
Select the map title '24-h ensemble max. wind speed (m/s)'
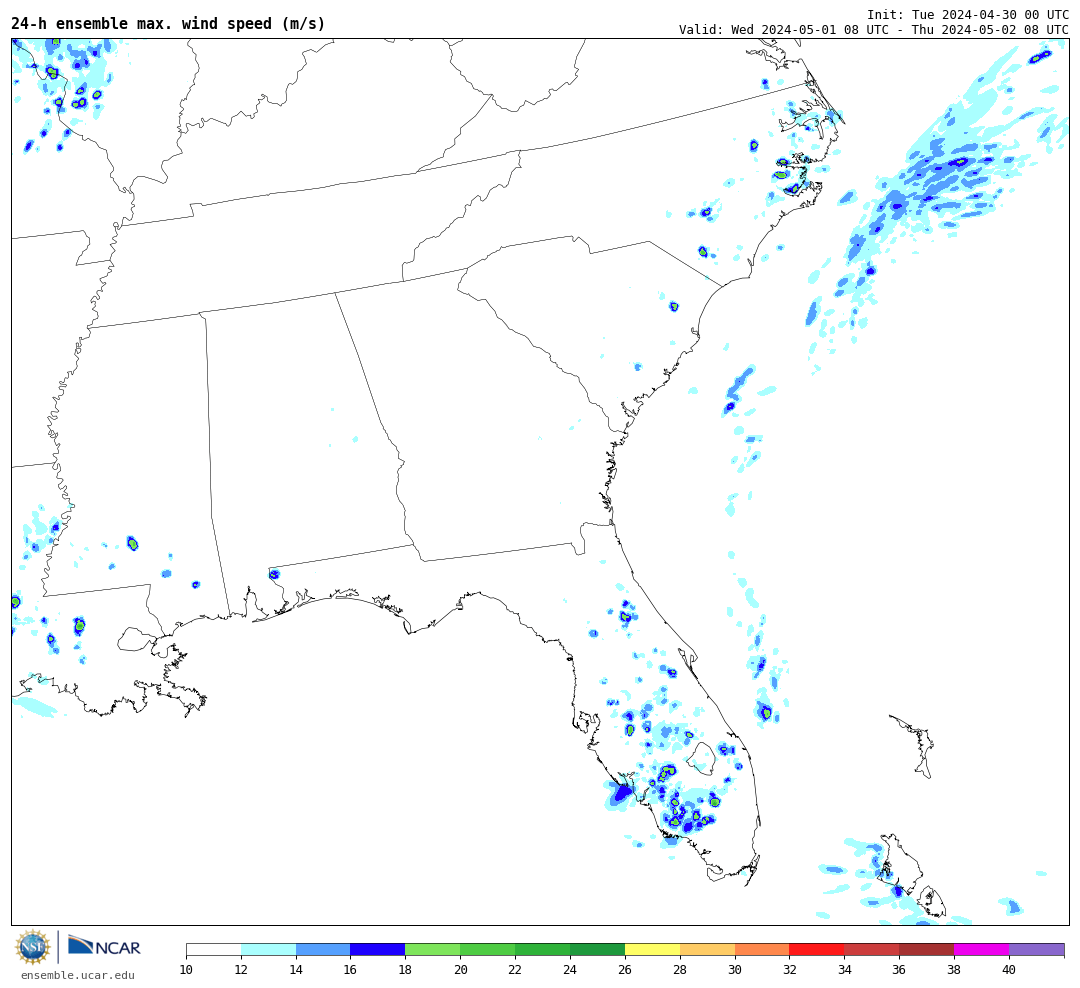pyautogui.click(x=168, y=23)
